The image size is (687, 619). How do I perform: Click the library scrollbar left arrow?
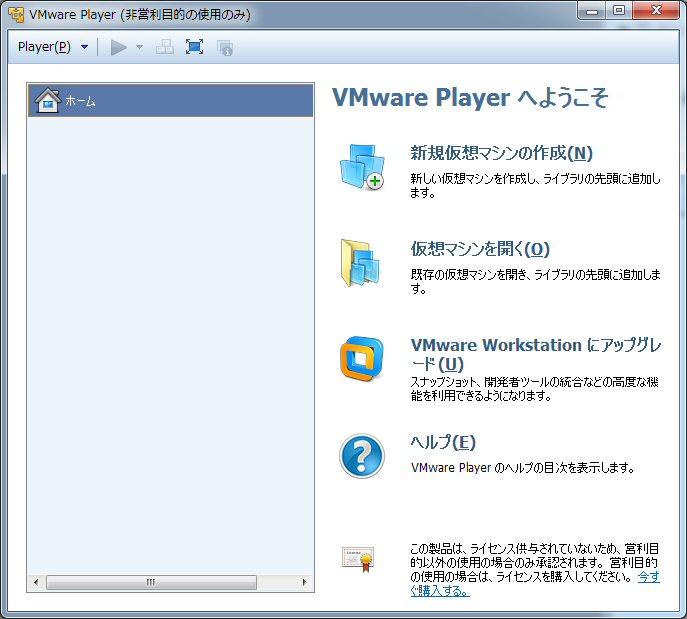pyautogui.click(x=36, y=582)
